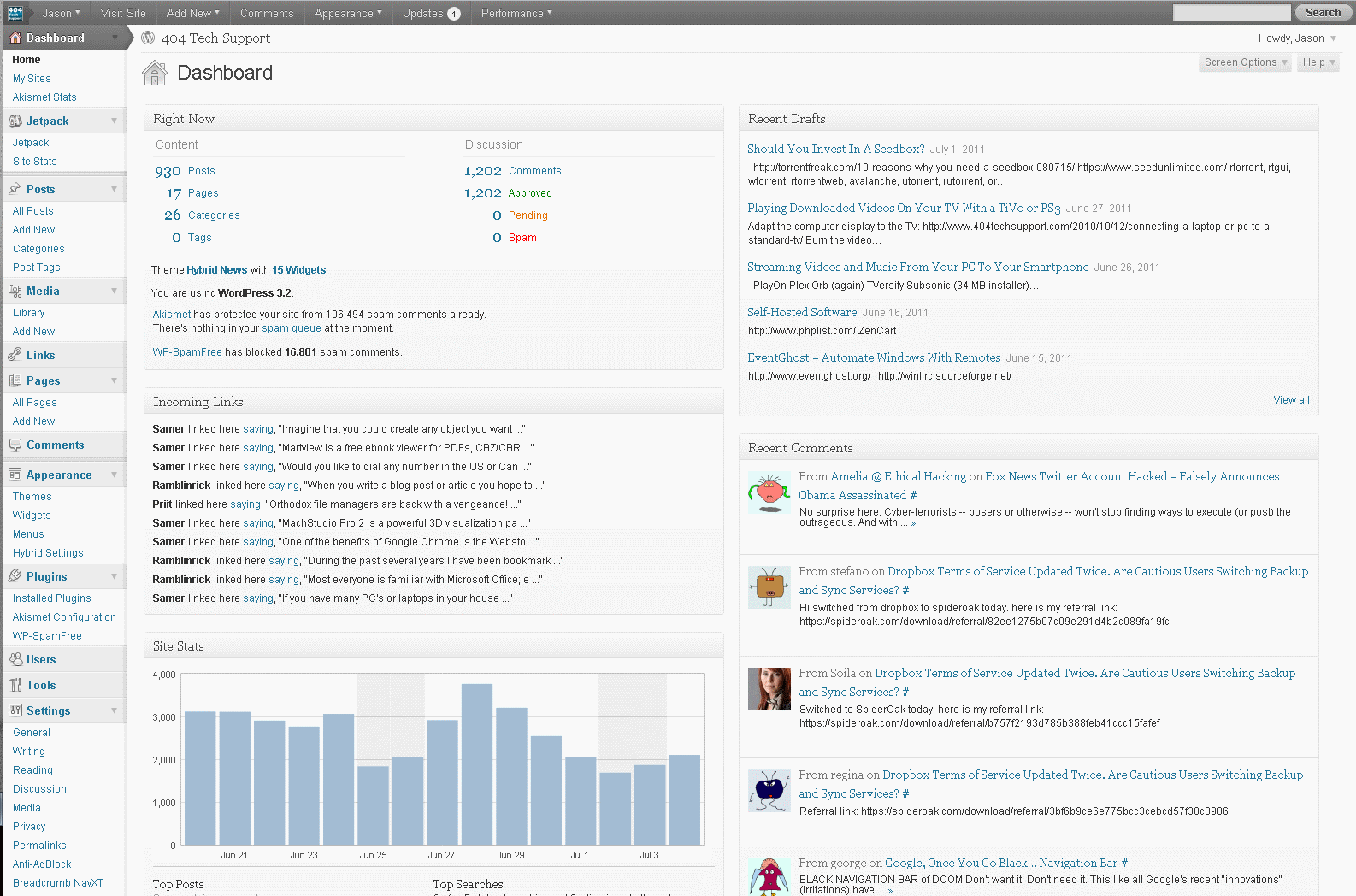Open Hybrid Settings under Appearance

coord(48,553)
